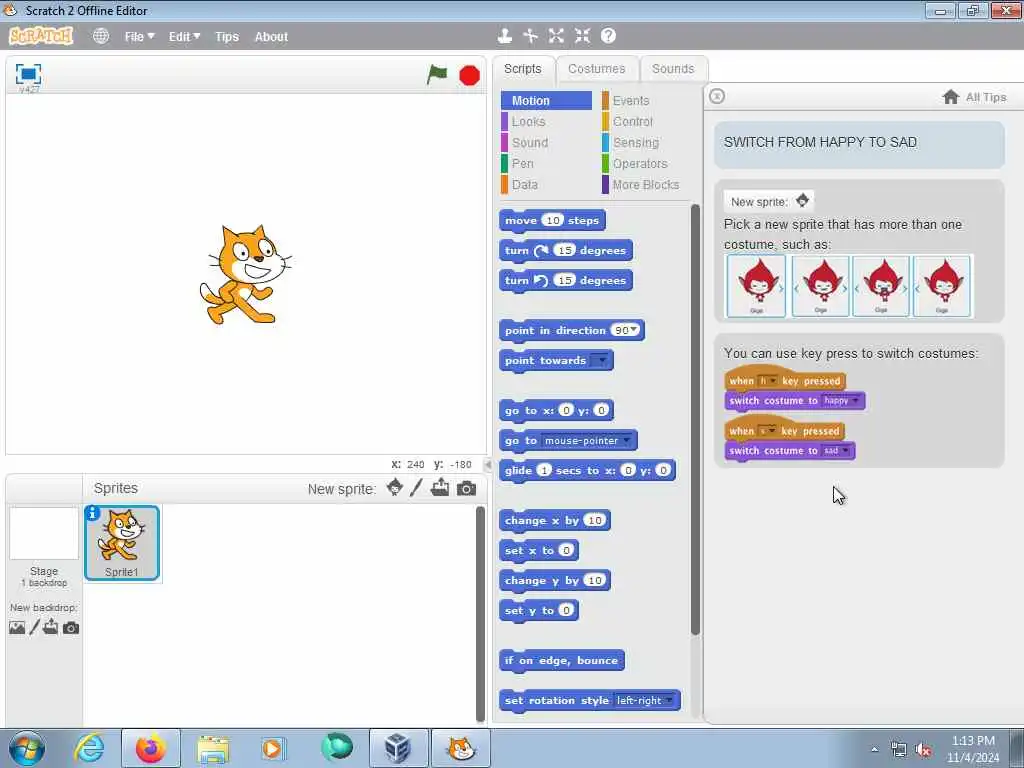This screenshot has height=768, width=1024.
Task: Open Sprite1 info button
Action: click(93, 513)
